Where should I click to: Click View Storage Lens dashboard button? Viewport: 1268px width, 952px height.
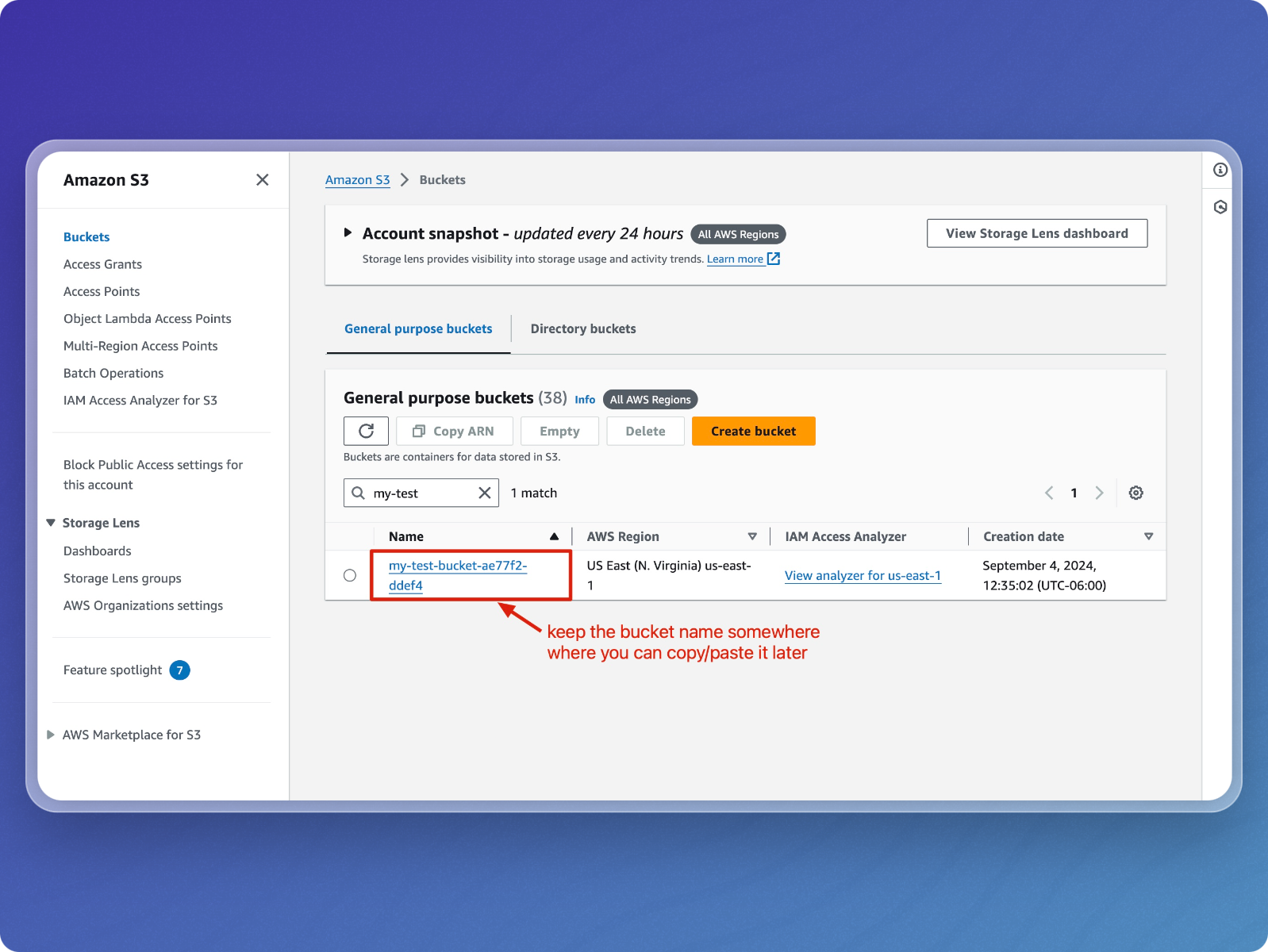click(x=1037, y=233)
